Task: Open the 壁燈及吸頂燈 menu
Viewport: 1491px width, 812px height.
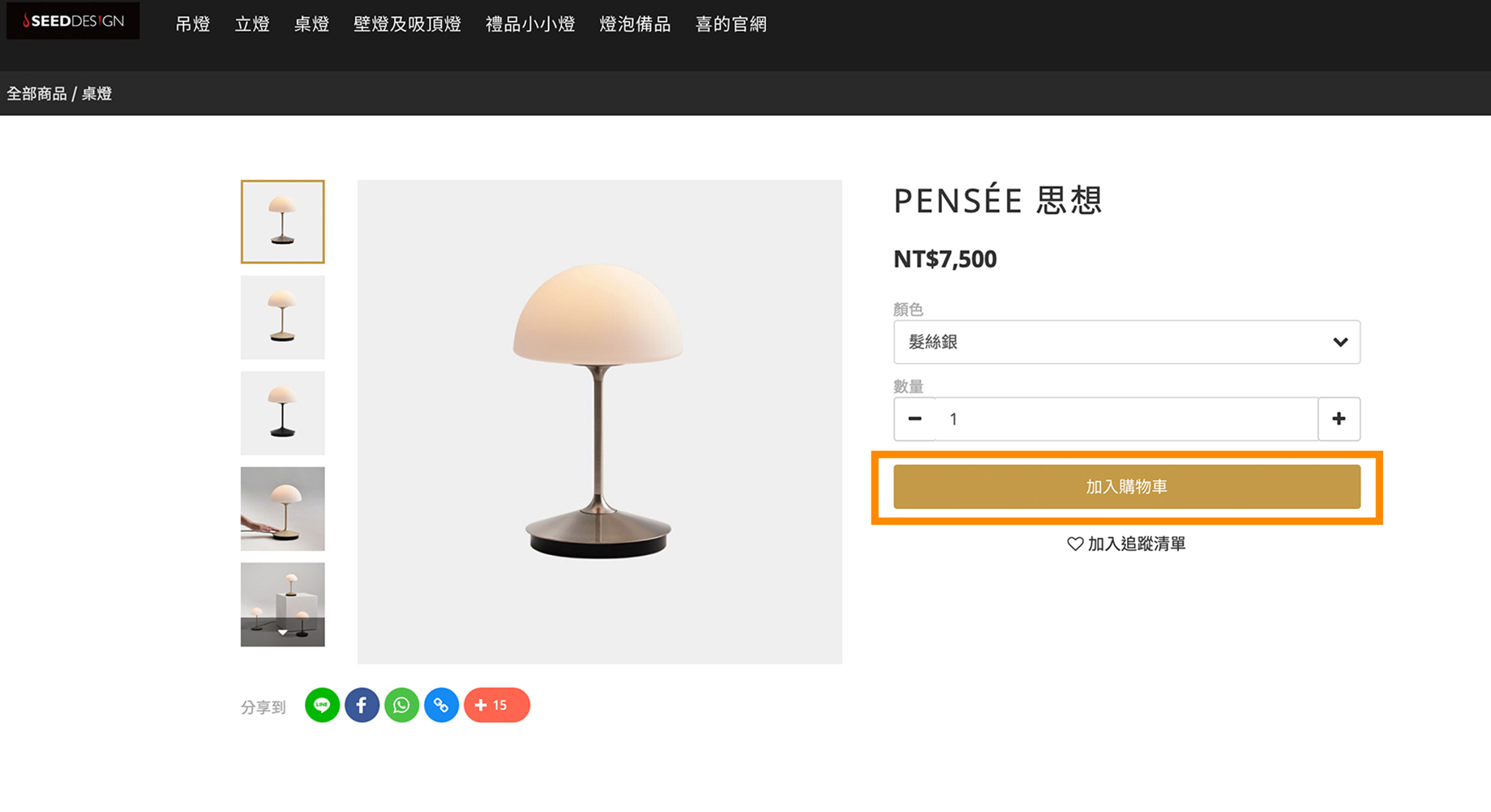Action: point(407,24)
